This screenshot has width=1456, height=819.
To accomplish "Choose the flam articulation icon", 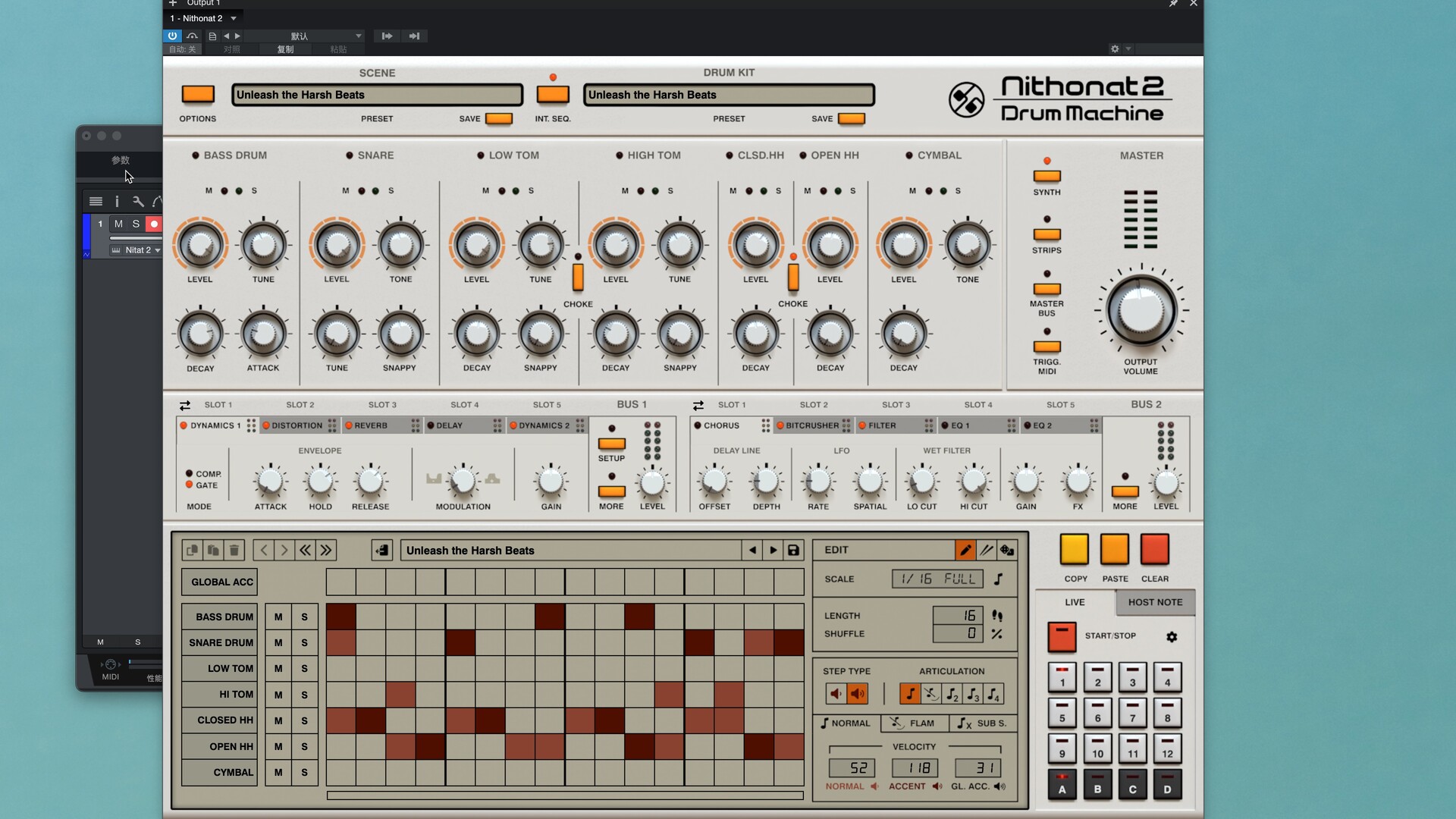I will click(x=930, y=694).
